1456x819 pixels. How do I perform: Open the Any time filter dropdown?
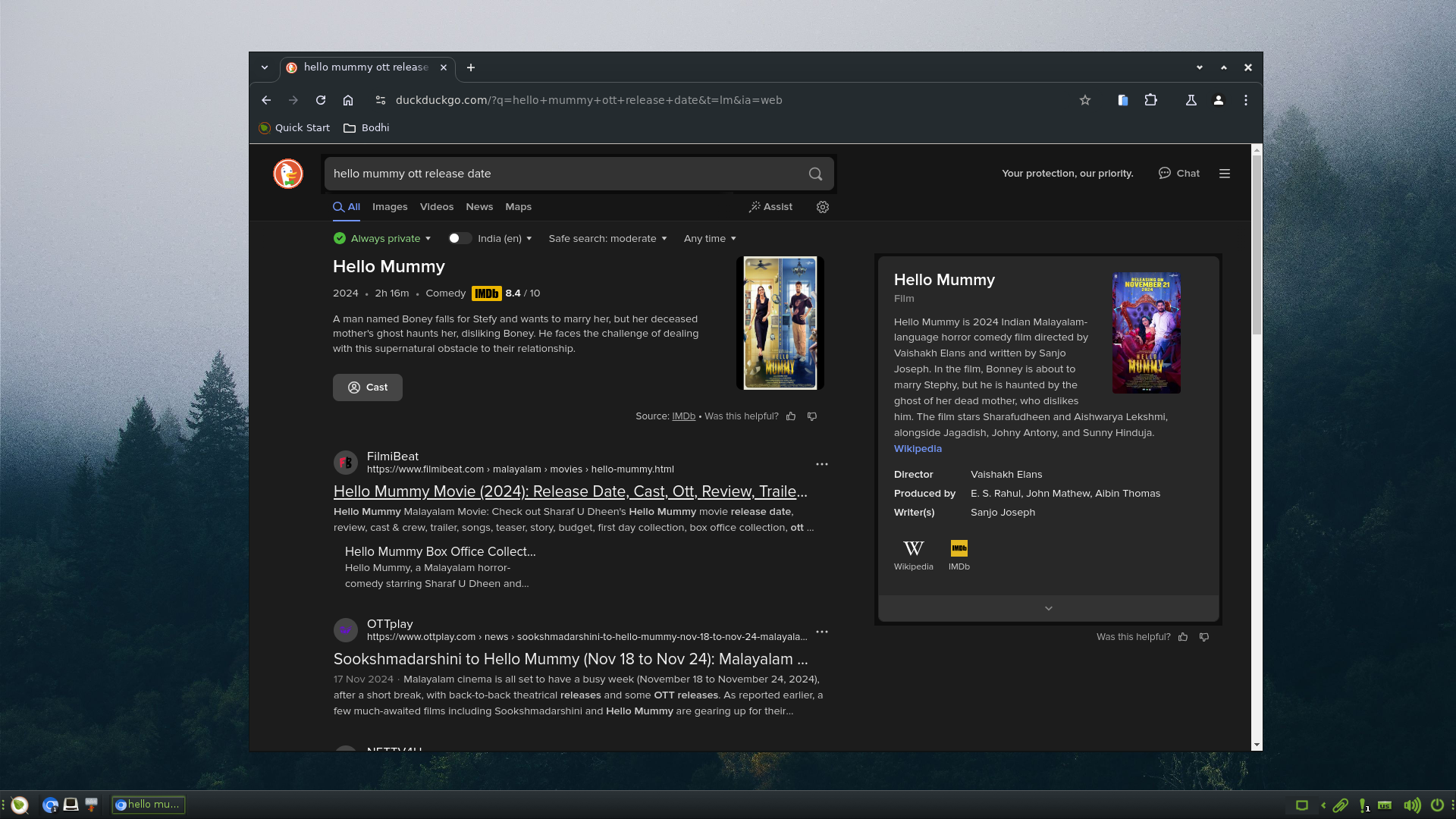tap(710, 238)
